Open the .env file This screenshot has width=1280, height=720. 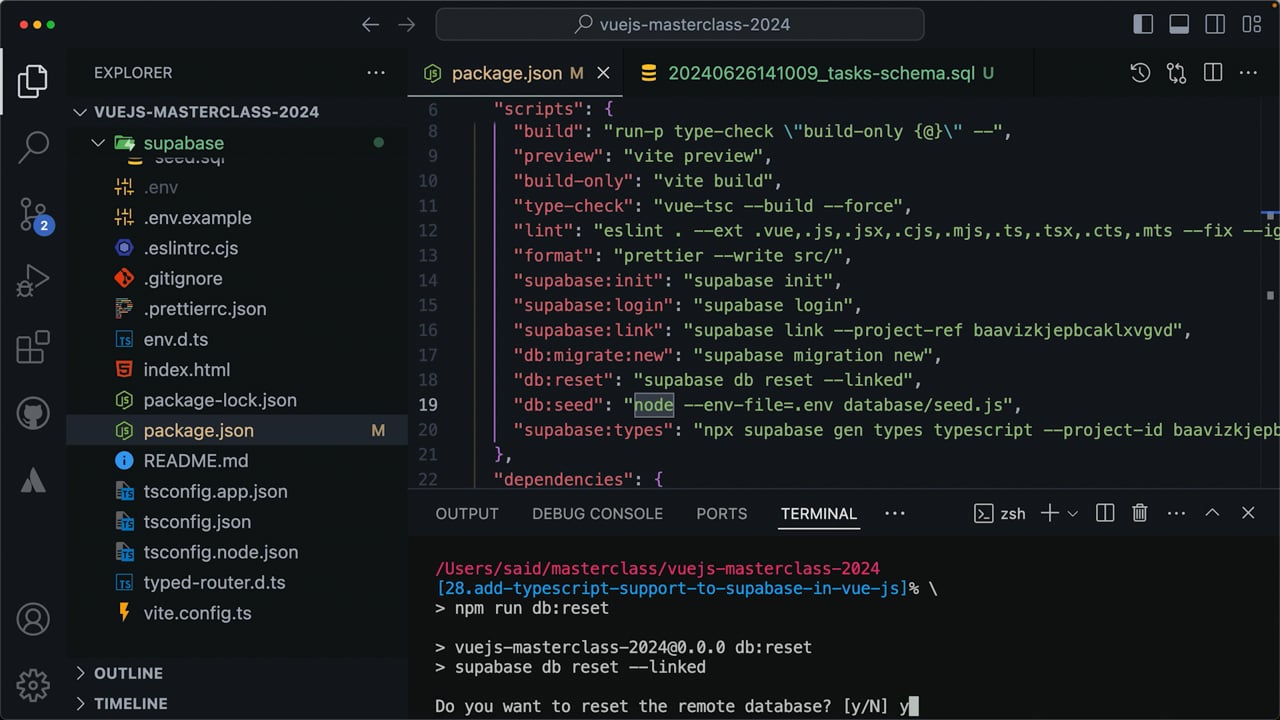point(237,187)
